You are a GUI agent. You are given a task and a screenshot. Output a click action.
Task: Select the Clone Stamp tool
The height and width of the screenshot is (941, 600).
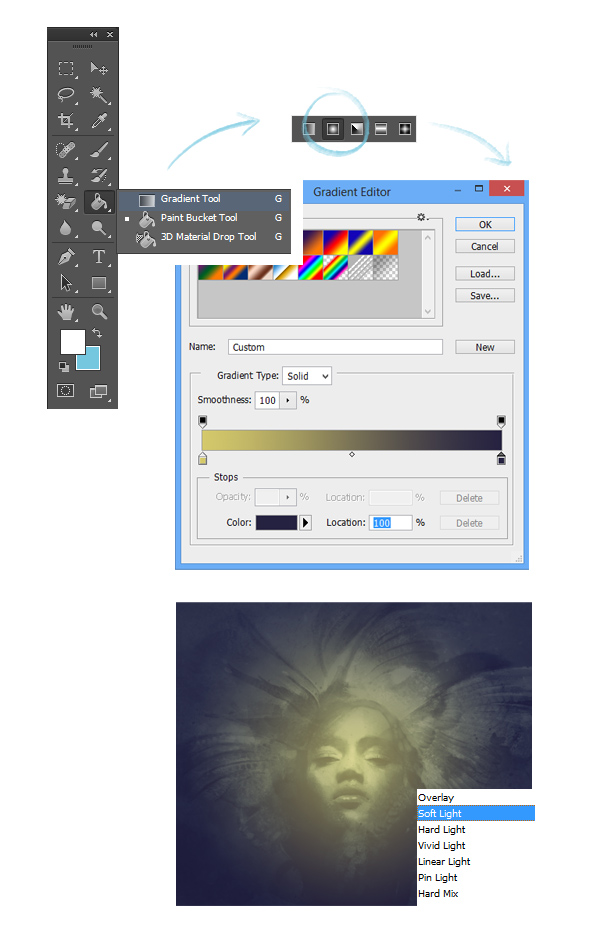[66, 176]
